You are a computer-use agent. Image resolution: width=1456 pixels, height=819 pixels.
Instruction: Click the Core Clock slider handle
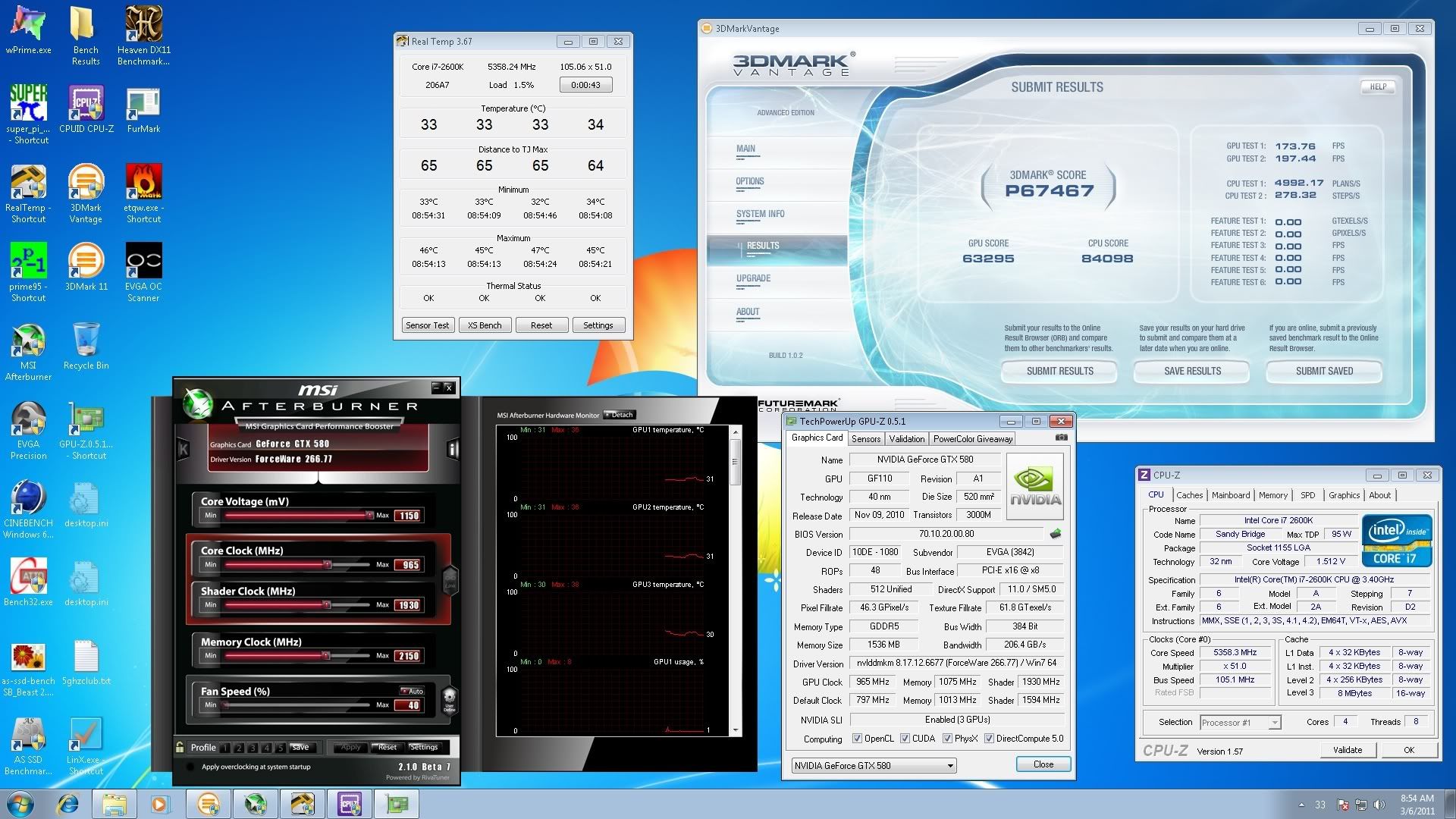tap(328, 565)
